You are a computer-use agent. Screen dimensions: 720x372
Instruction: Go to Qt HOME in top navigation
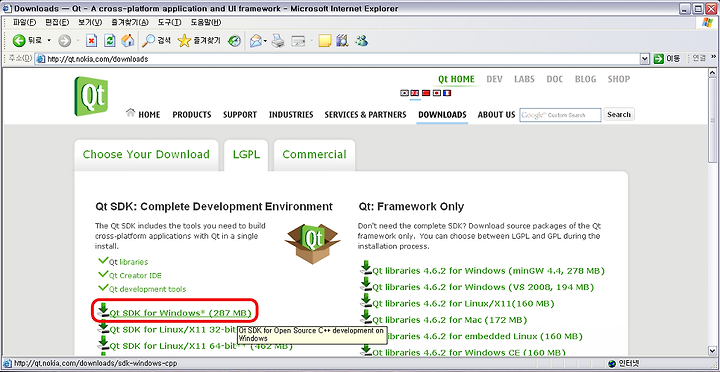(456, 79)
